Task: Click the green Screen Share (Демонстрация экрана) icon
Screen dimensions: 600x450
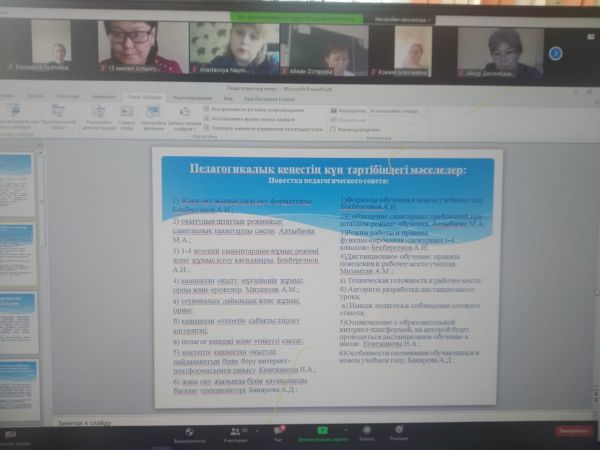Action: pyautogui.click(x=321, y=432)
